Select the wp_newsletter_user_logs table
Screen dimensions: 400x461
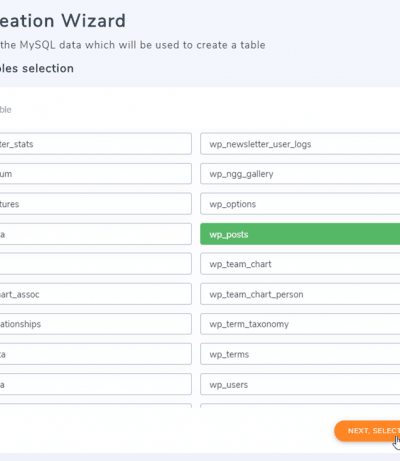[300, 144]
